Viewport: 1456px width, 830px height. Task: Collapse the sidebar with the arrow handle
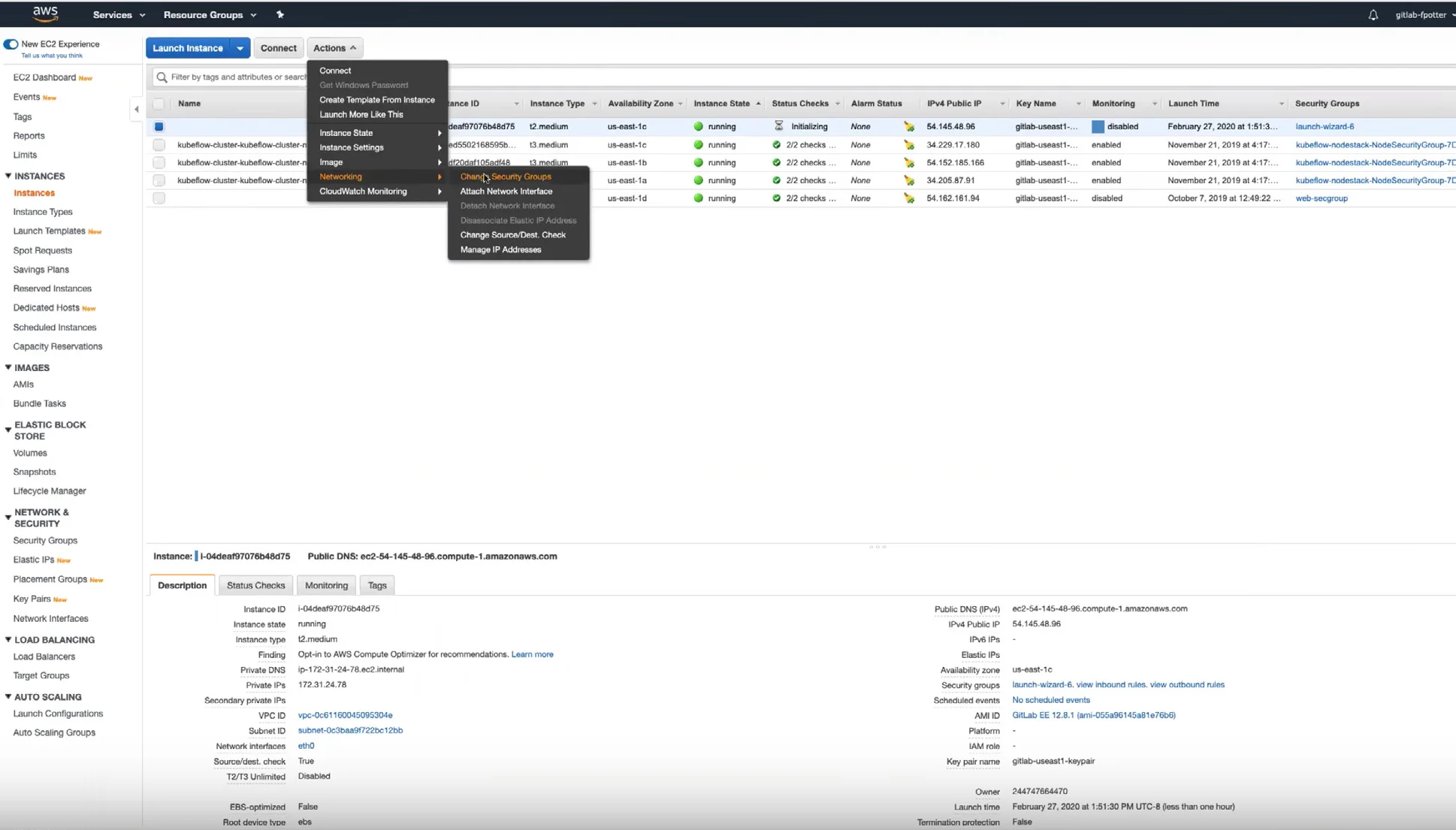click(x=137, y=110)
